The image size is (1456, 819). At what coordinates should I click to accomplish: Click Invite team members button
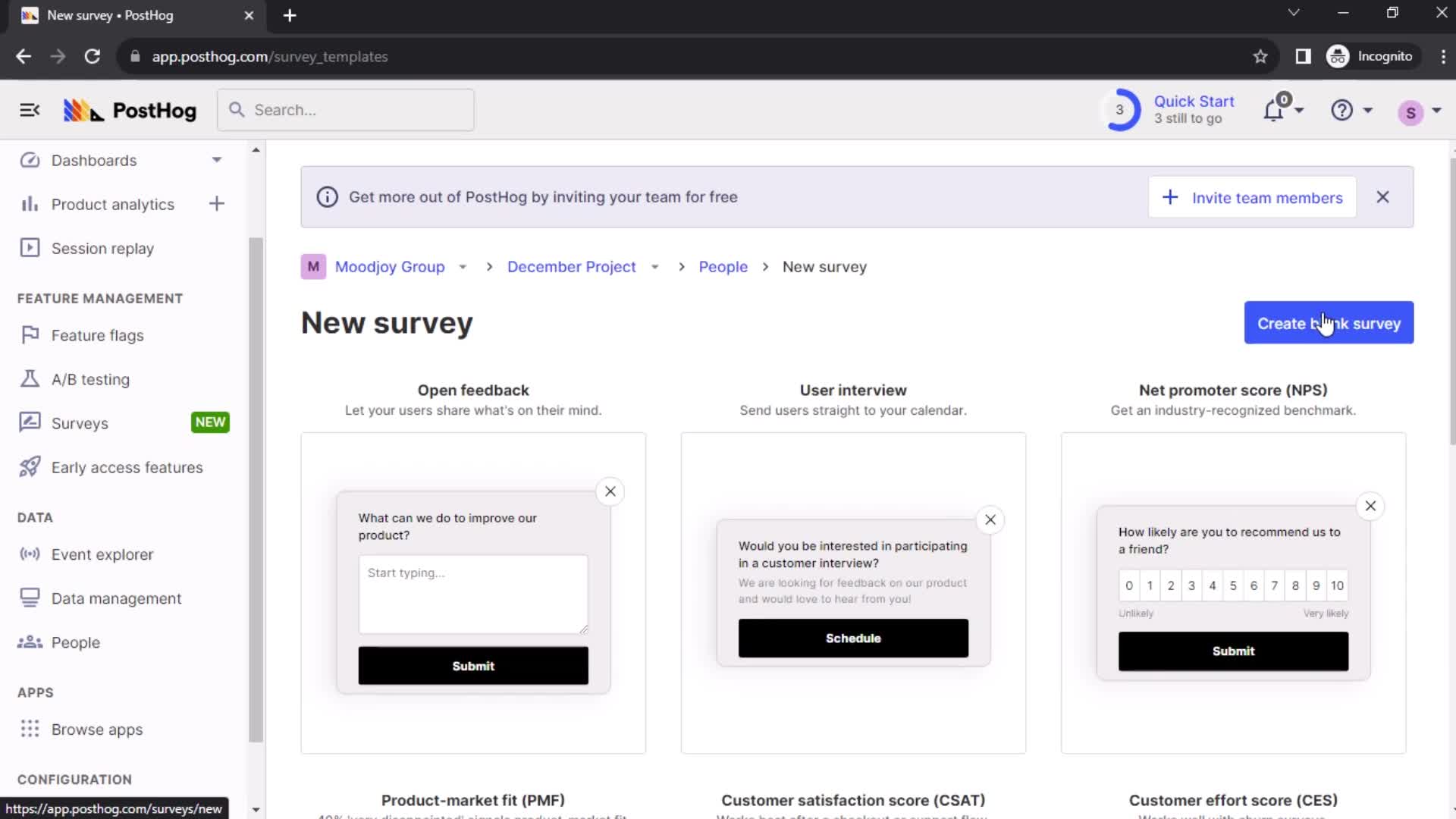click(1252, 197)
